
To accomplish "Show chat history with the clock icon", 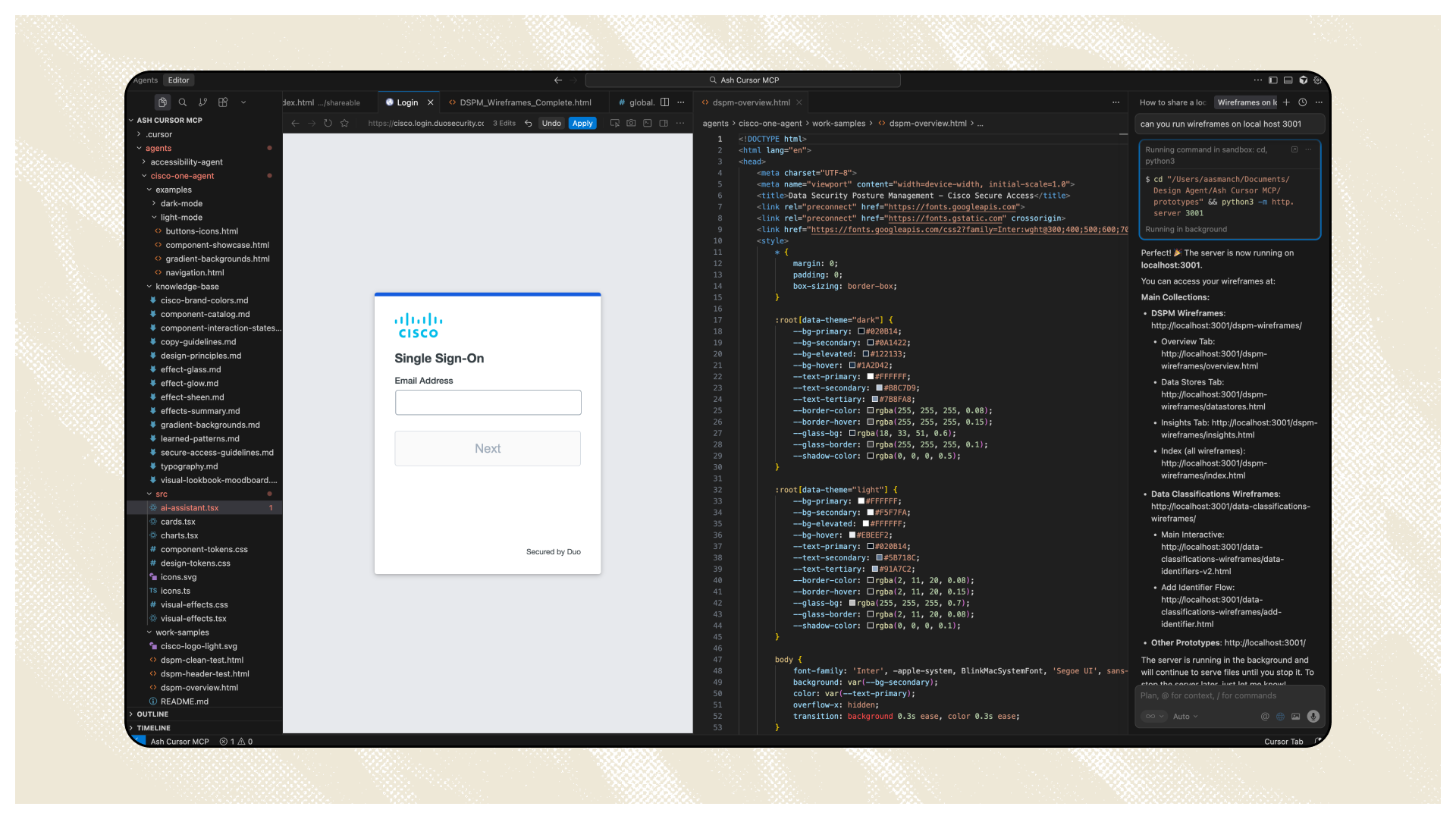I will click(x=1303, y=102).
